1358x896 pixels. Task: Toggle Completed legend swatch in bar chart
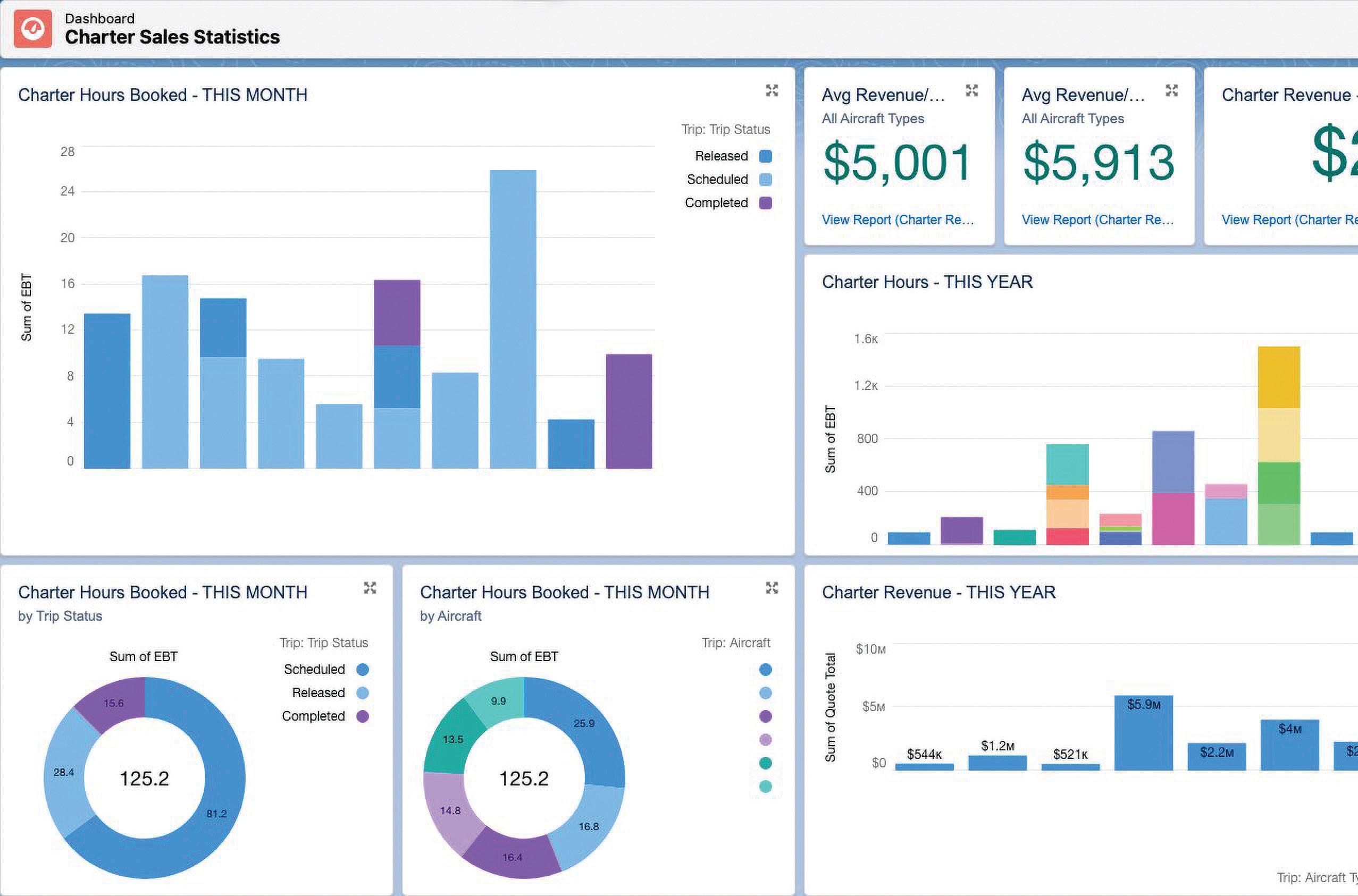765,203
